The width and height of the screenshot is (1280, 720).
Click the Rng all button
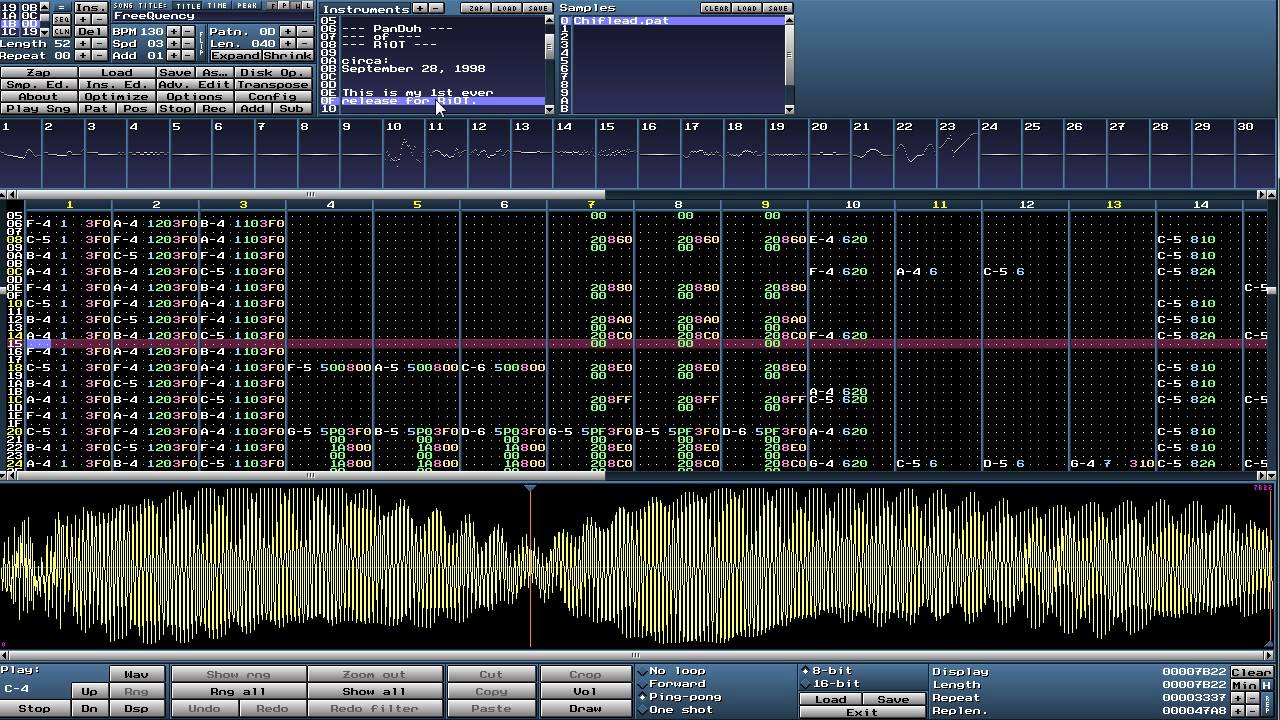(x=238, y=691)
